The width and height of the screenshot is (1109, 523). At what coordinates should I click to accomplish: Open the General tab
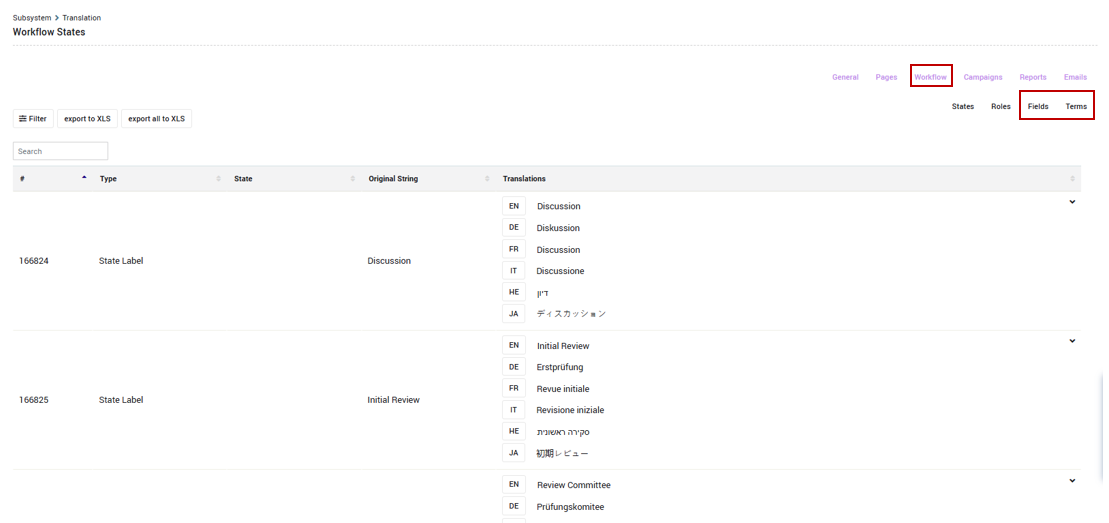click(845, 77)
